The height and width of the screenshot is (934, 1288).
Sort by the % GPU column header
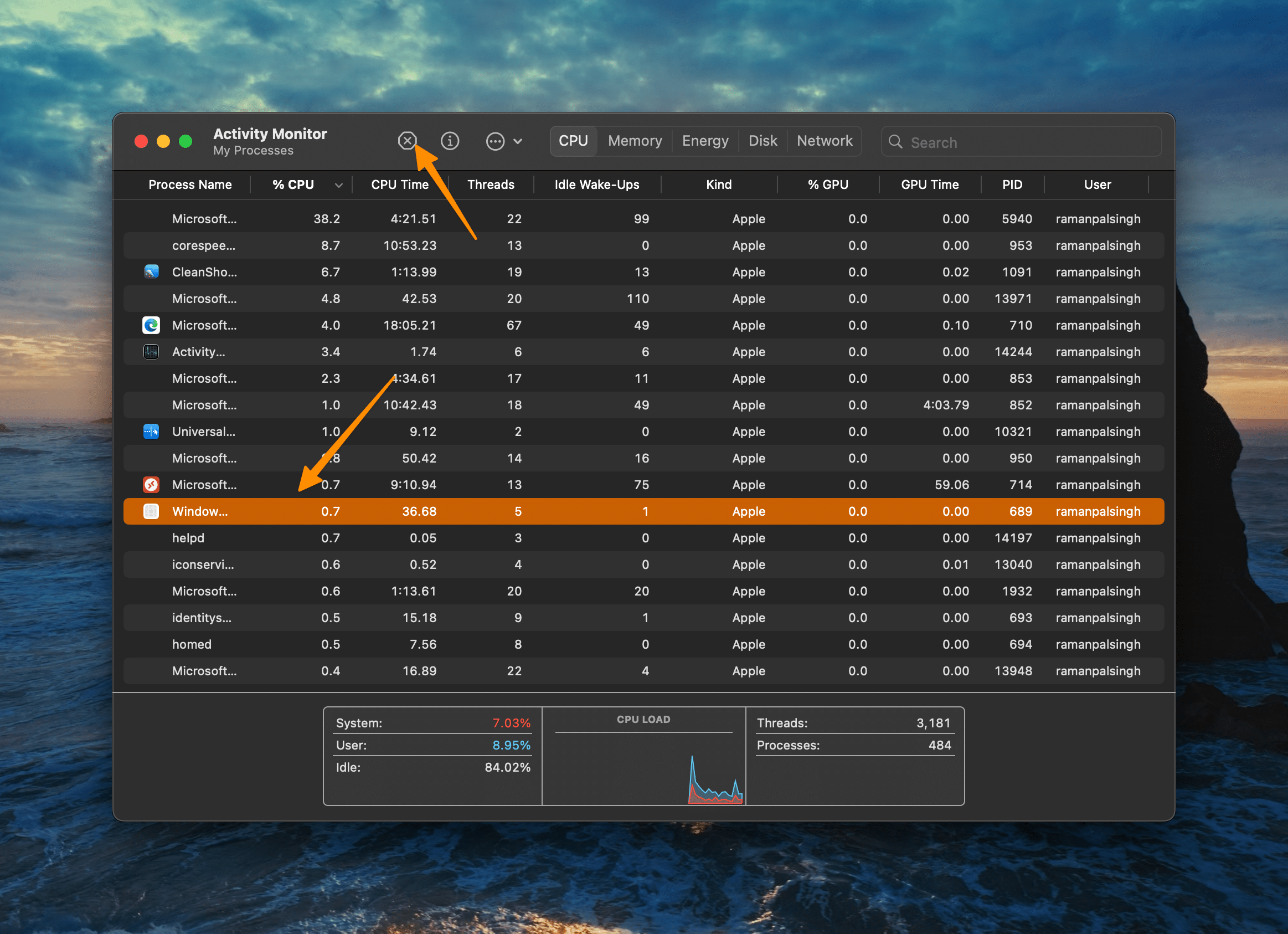[x=828, y=184]
